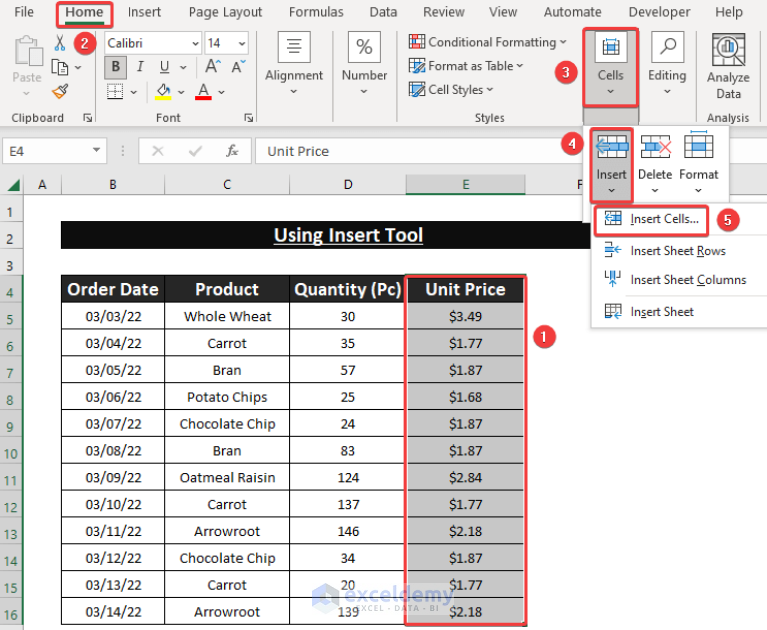The width and height of the screenshot is (767, 630).
Task: Click the Format as Table button
Action: pyautogui.click(x=470, y=66)
